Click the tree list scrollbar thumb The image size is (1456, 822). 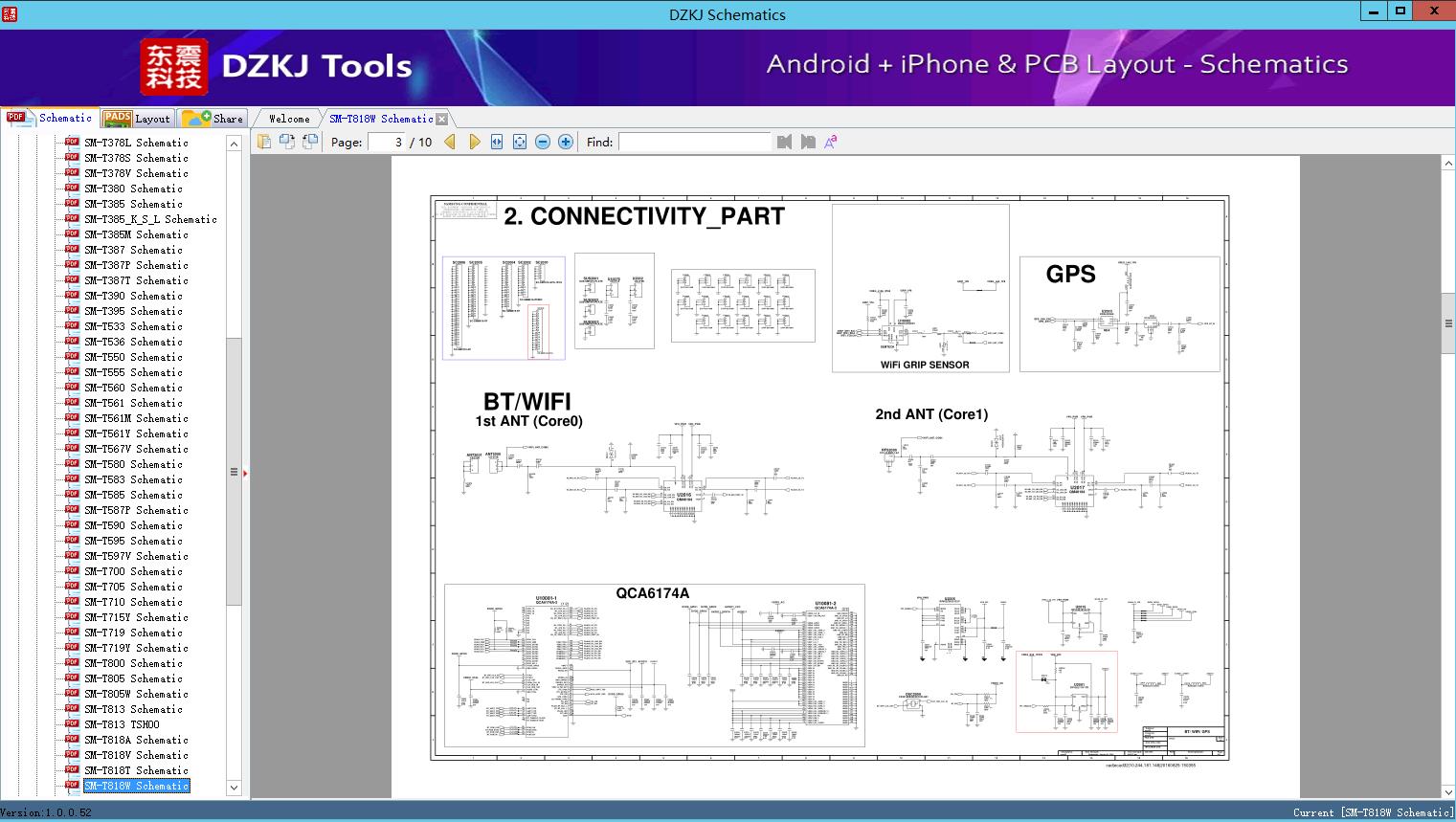[x=234, y=471]
